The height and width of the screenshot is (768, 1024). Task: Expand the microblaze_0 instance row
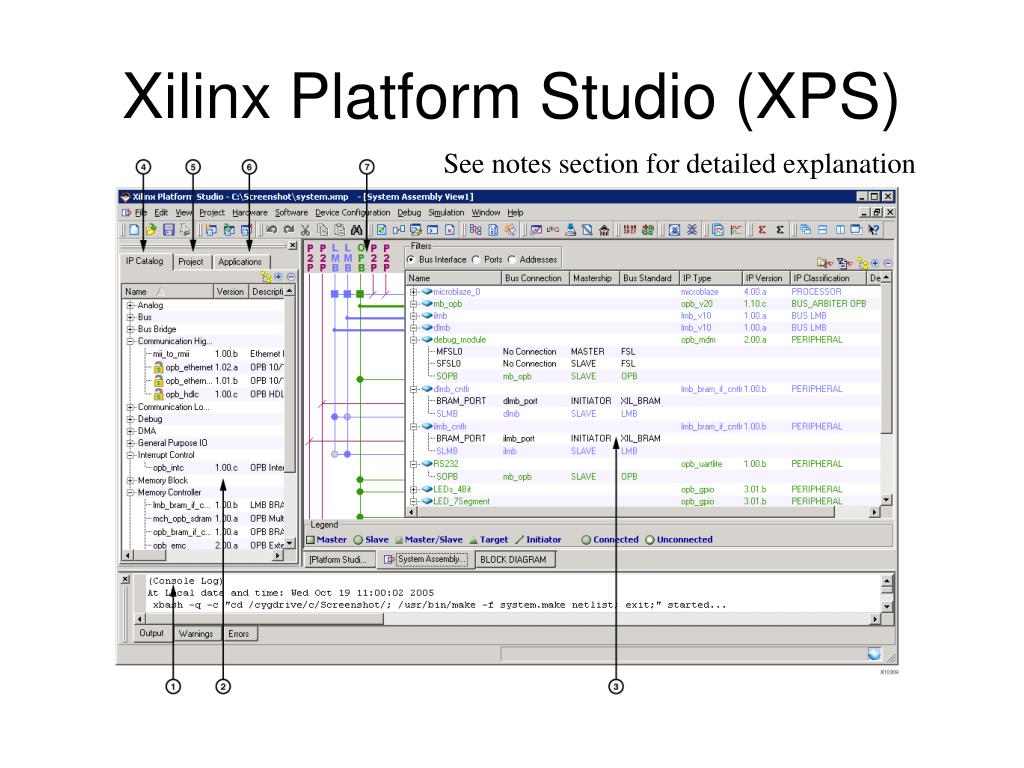pyautogui.click(x=413, y=292)
